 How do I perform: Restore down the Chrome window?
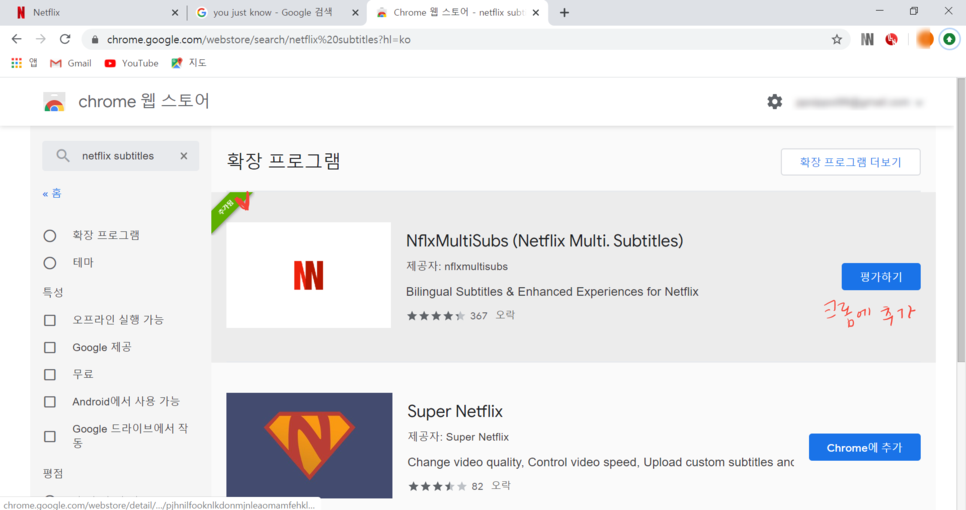(914, 11)
